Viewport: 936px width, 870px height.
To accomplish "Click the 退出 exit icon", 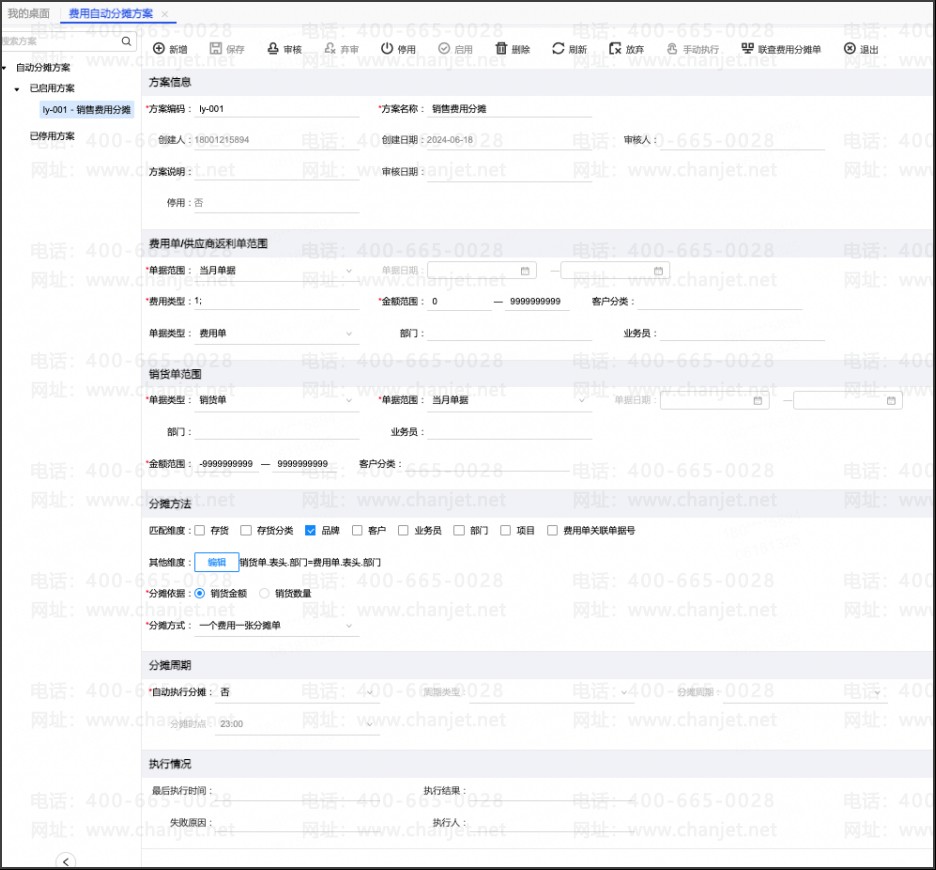I will [849, 49].
